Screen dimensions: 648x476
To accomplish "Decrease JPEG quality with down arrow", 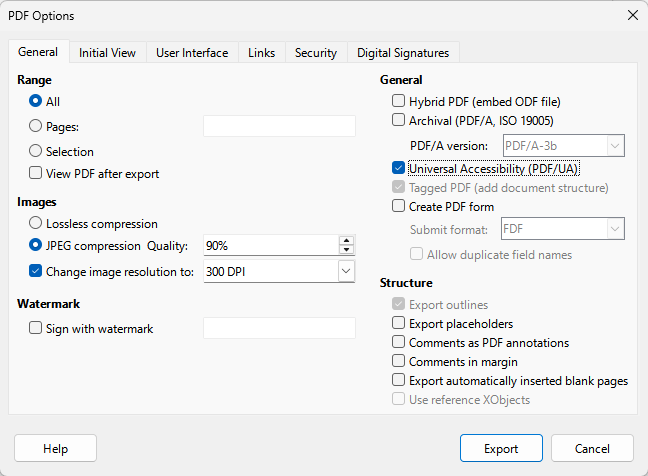I will (x=346, y=250).
